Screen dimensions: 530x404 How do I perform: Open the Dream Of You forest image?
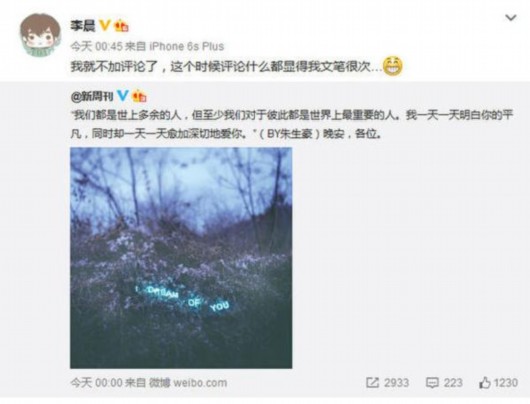point(181,258)
